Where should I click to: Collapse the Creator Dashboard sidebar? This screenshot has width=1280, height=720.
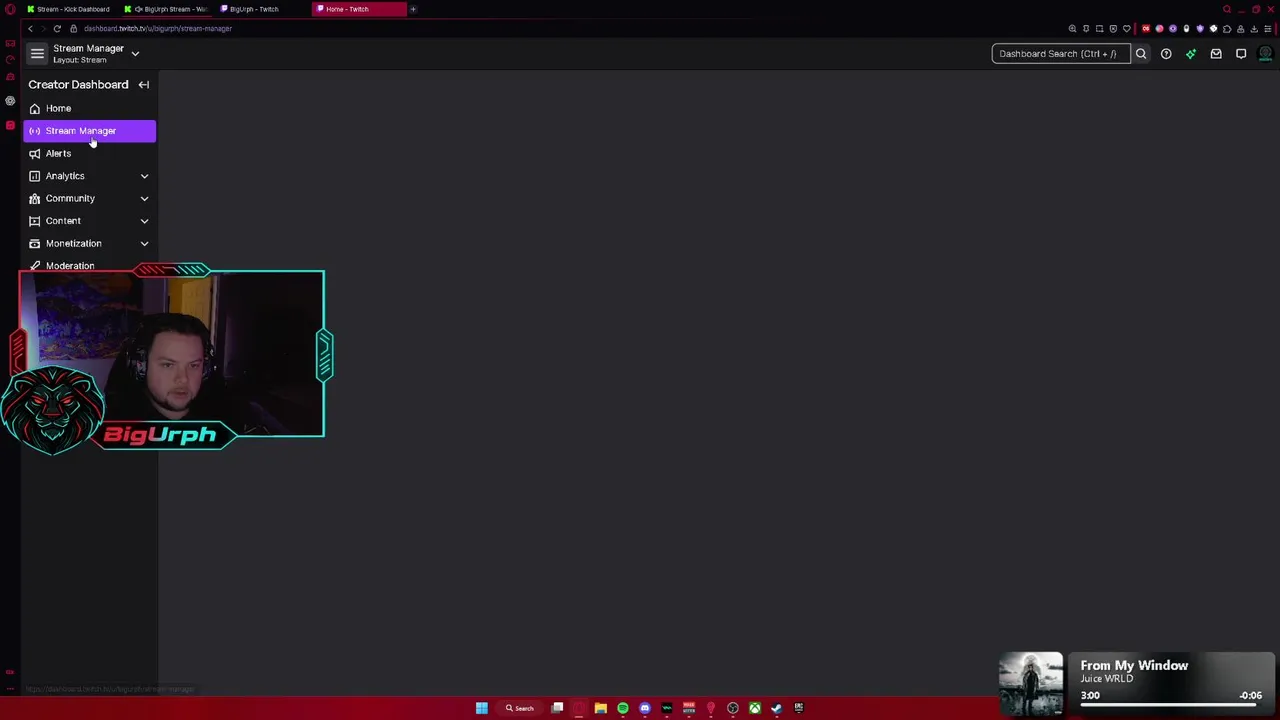tap(144, 85)
